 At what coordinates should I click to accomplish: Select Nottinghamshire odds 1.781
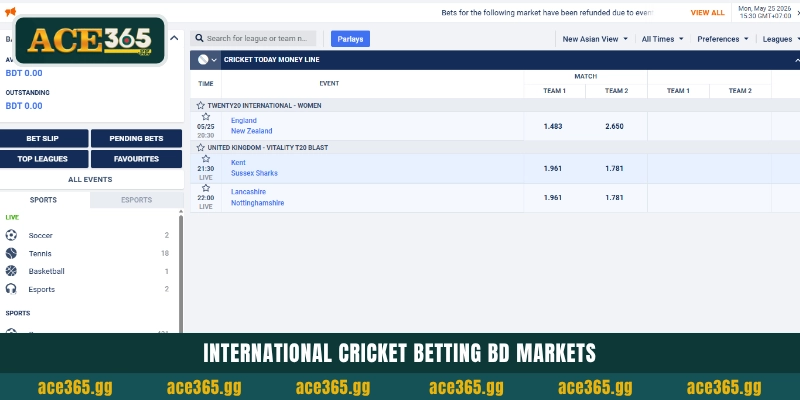click(616, 197)
